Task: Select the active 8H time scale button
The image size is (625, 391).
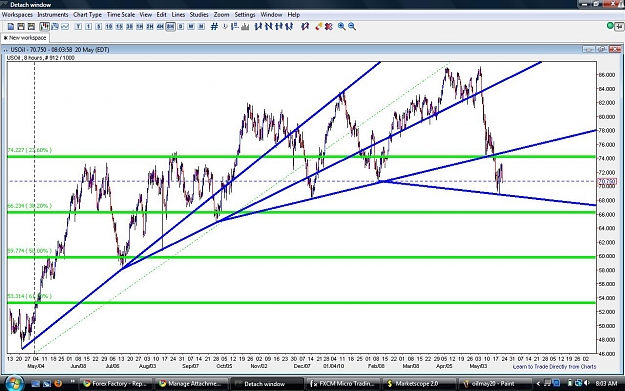Action: coord(171,27)
